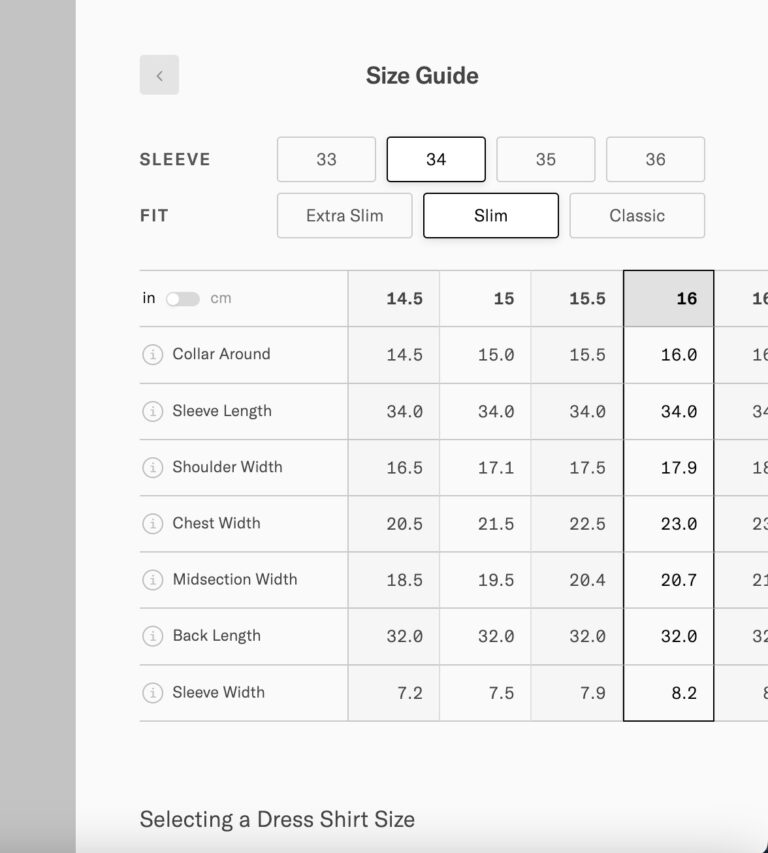Select the 15.5 size column header
Image resolution: width=768 pixels, height=853 pixels.
(578, 298)
